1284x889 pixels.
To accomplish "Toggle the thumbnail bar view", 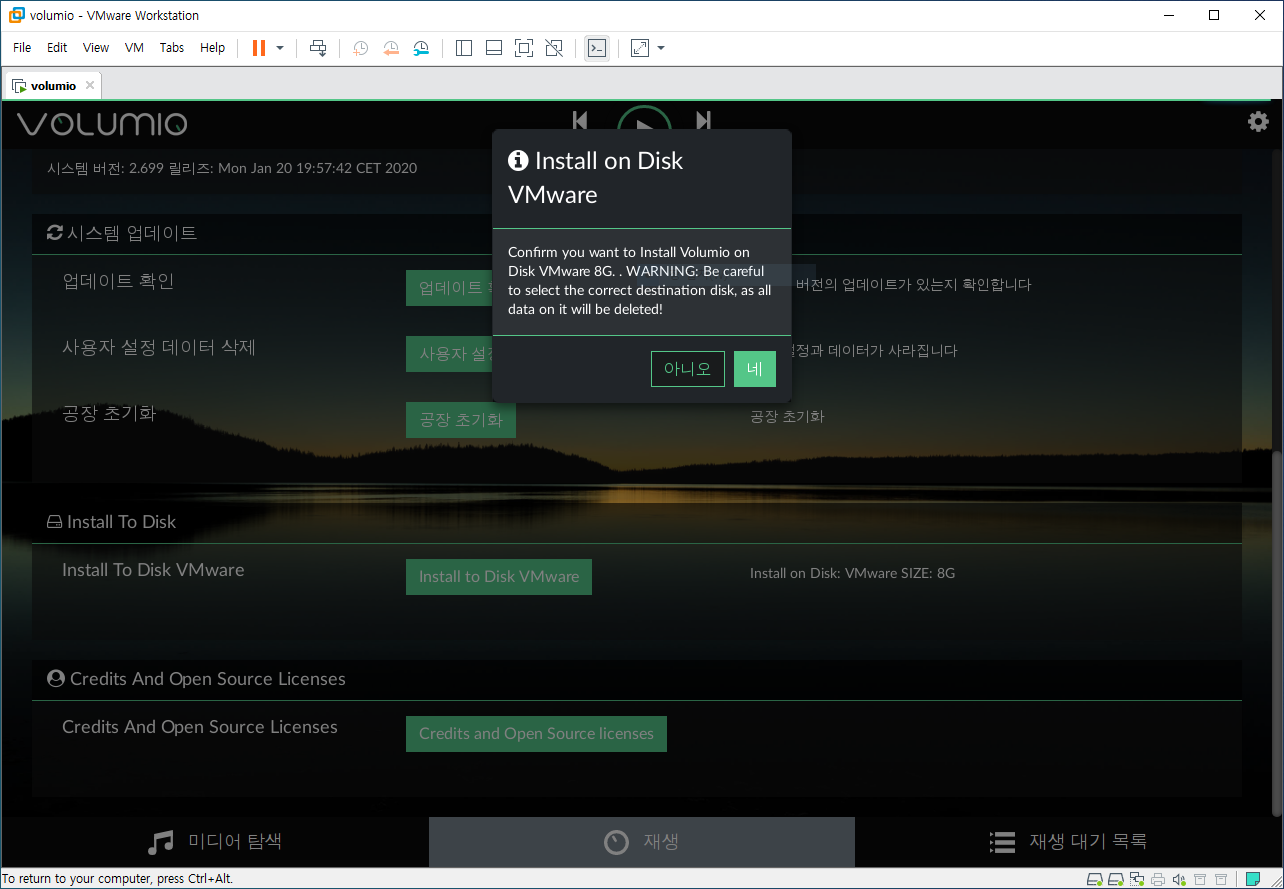I will tap(494, 48).
